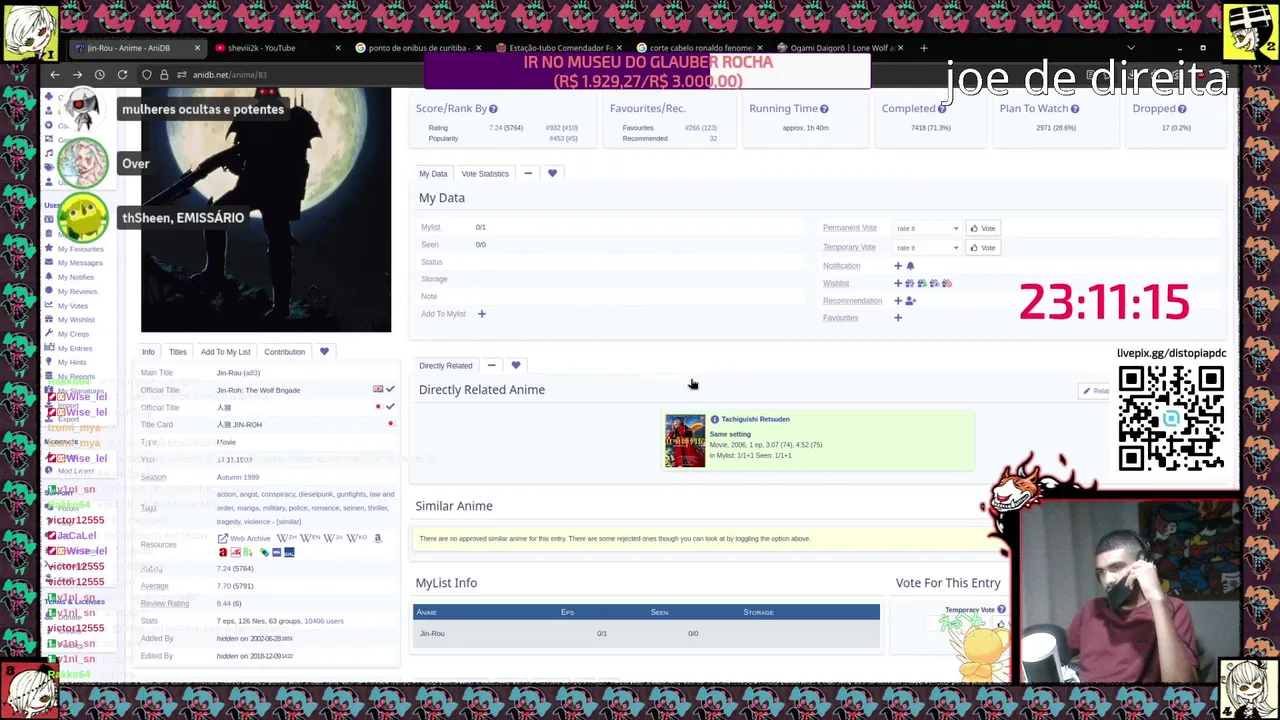The image size is (1280, 720).
Task: Click the plus icon for Notification
Action: click(x=898, y=266)
